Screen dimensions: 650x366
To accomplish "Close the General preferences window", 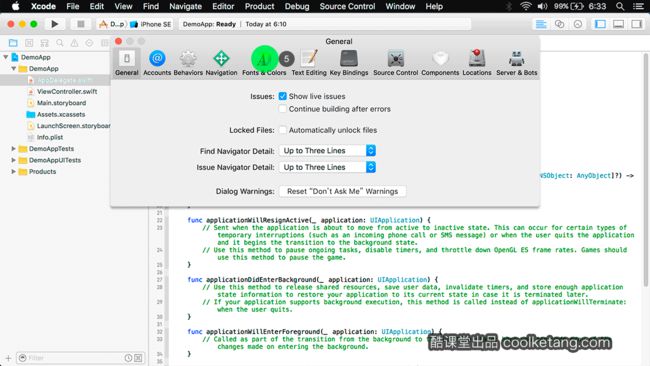I will 119,41.
